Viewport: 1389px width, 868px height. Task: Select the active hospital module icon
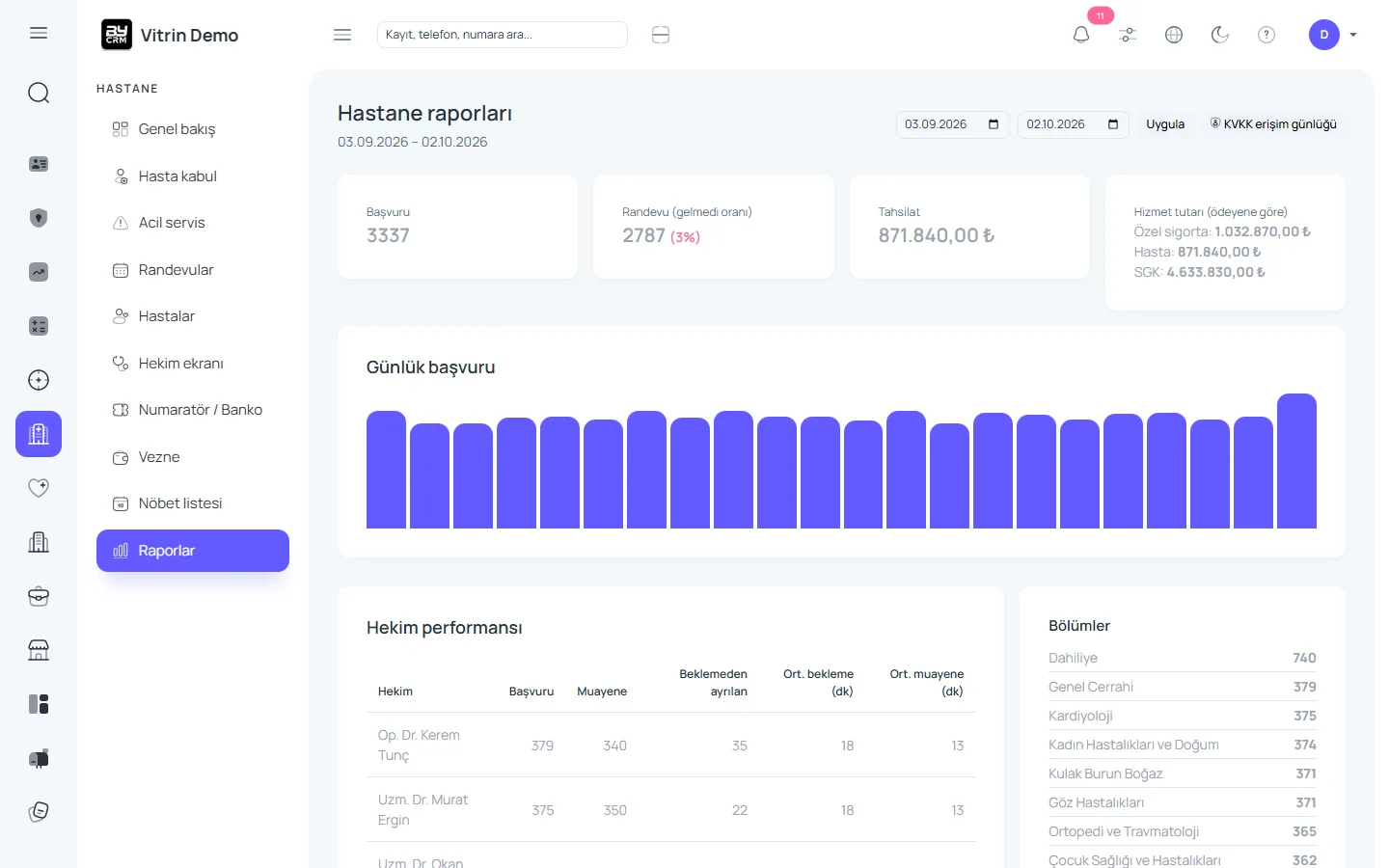(39, 434)
